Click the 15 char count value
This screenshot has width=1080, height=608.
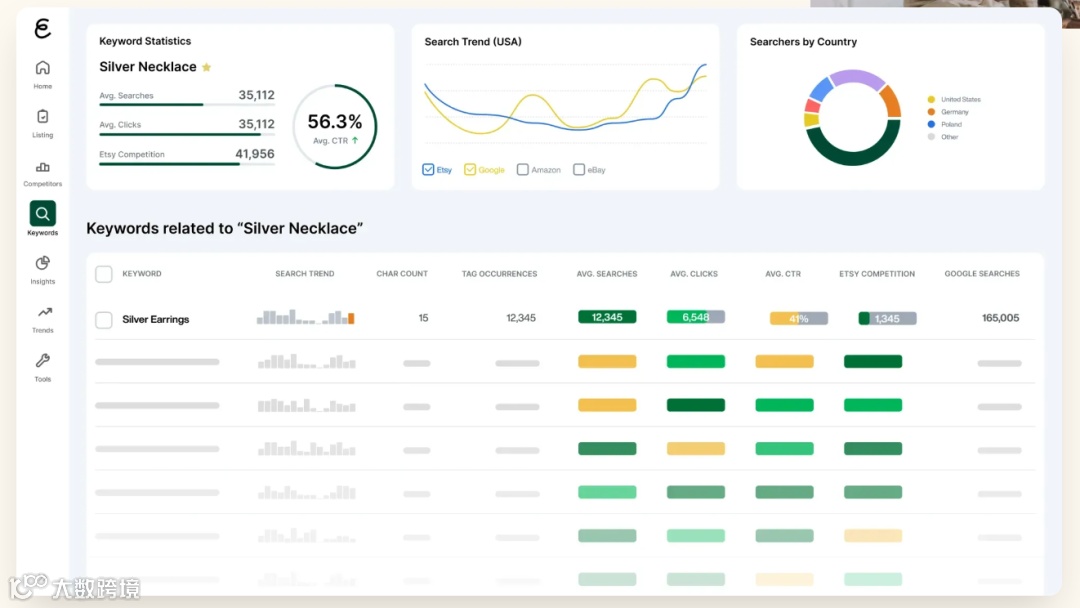click(x=423, y=317)
